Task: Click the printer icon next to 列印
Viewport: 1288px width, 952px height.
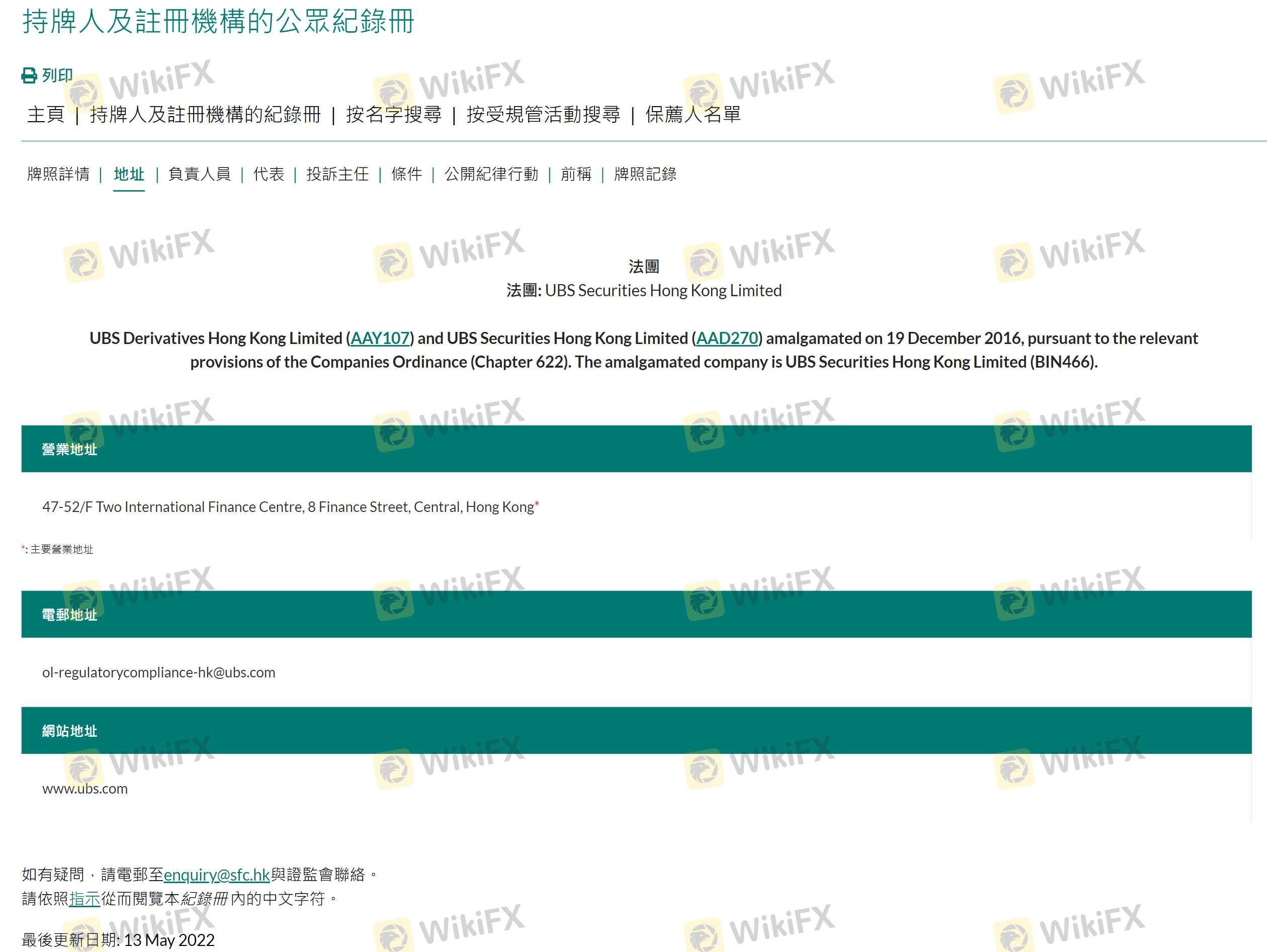Action: pyautogui.click(x=29, y=75)
